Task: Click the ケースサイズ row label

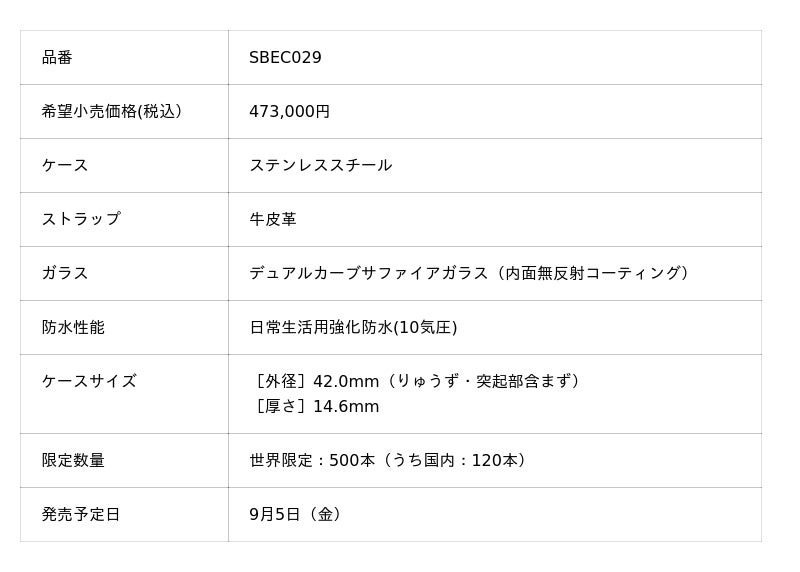Action: [x=89, y=382]
